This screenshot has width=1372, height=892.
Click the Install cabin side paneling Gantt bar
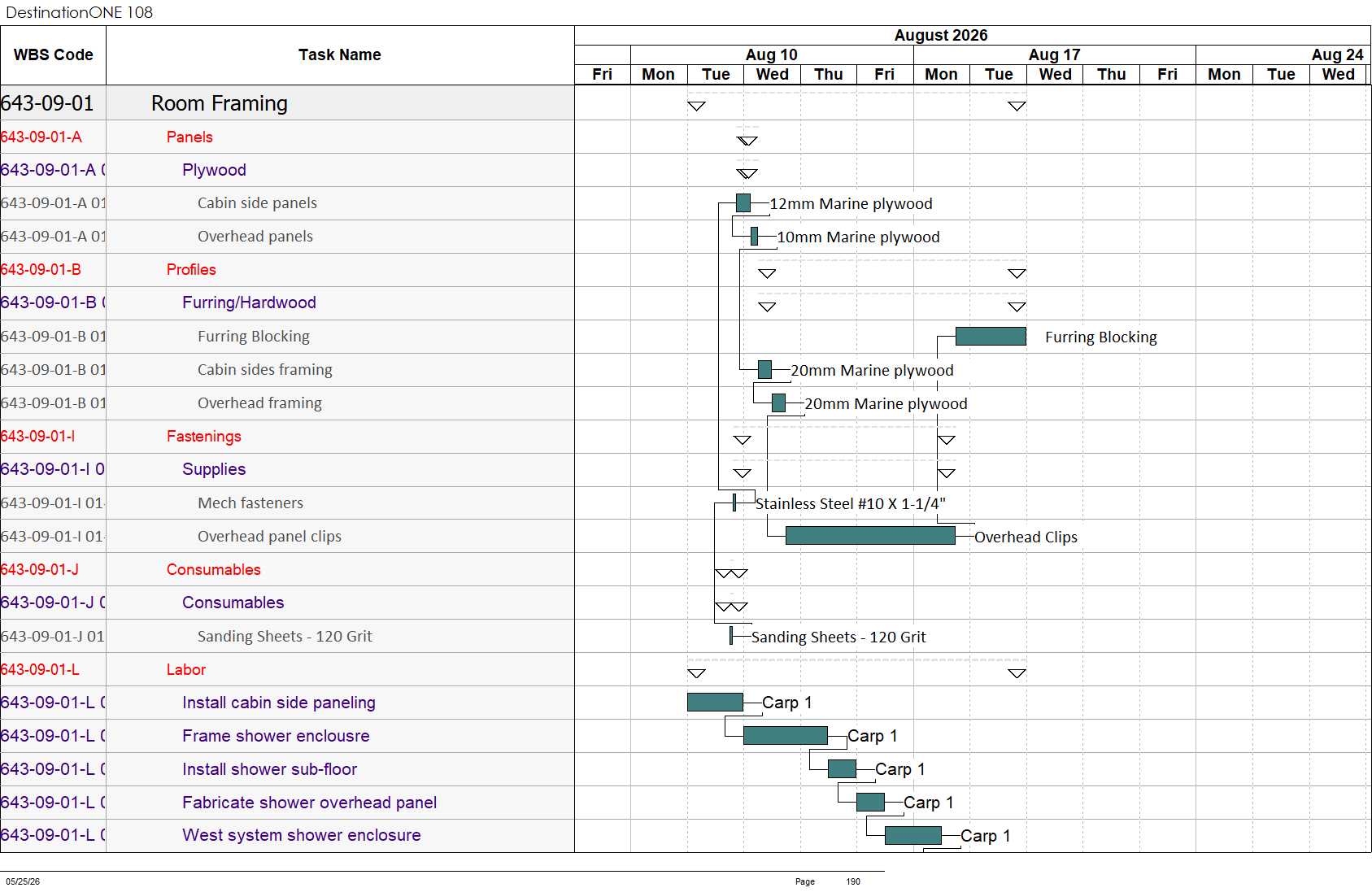pos(715,702)
